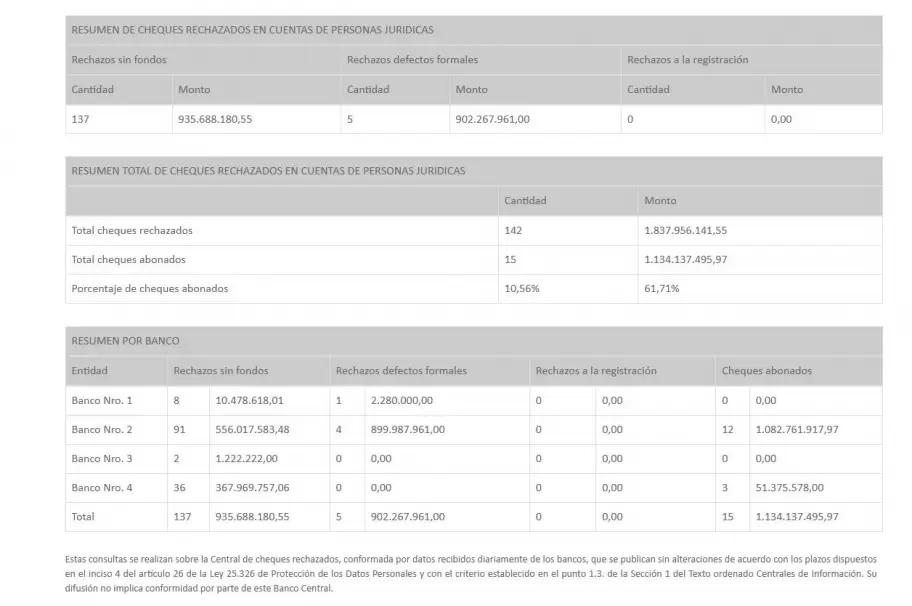Viewport: 912px width, 606px height.
Task: Select the 'Entidad' column header
Action: 90,370
